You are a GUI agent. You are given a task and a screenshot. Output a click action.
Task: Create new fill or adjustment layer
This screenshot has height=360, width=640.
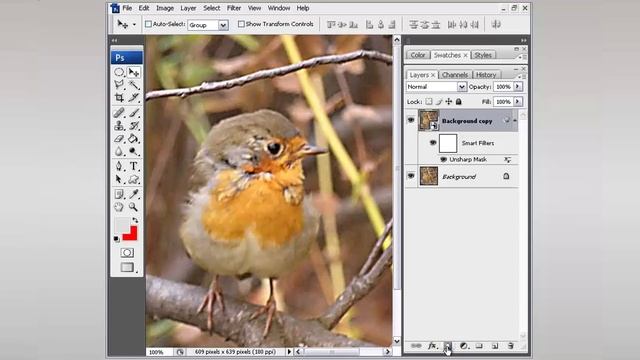tap(464, 346)
